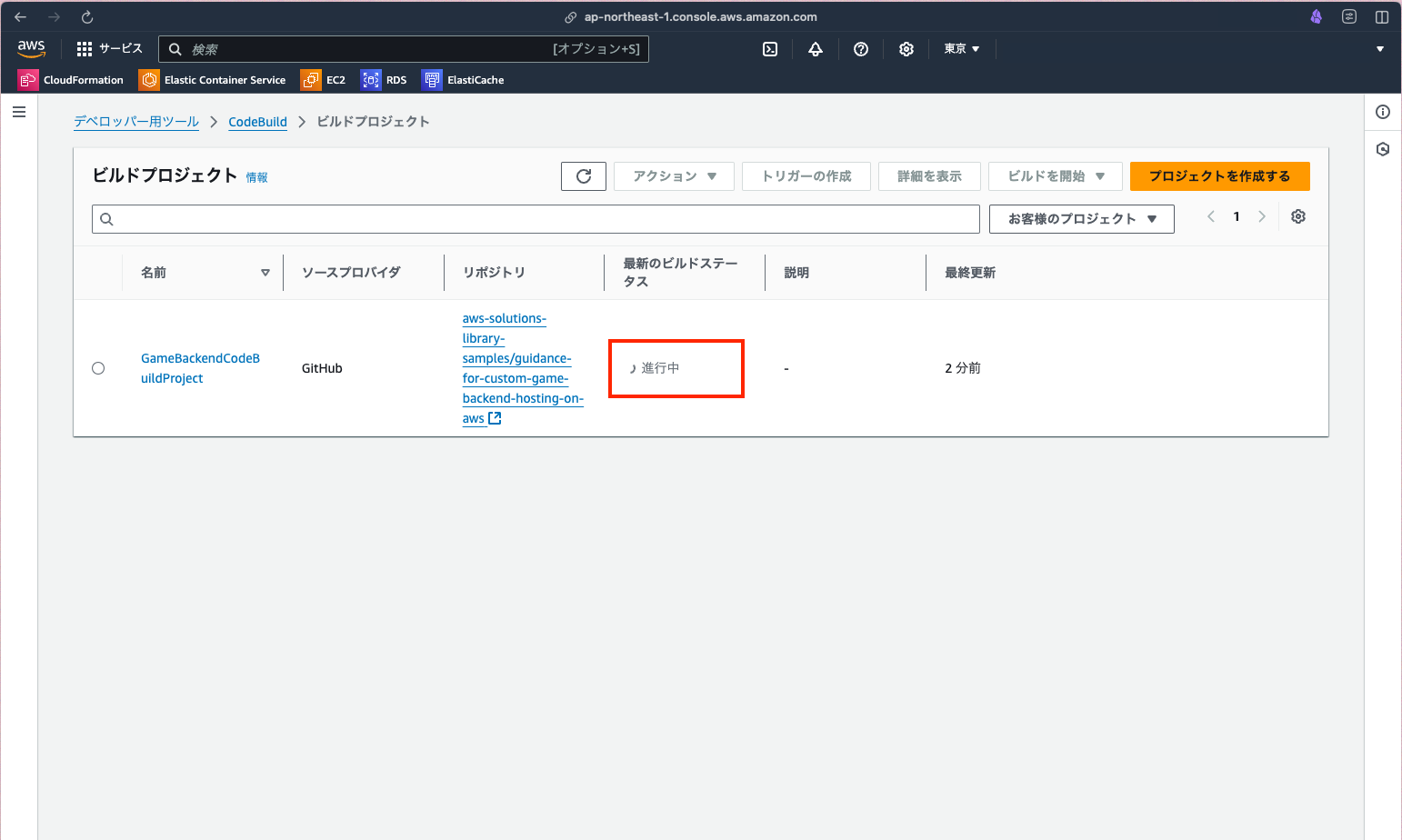This screenshot has height=840, width=1402.
Task: Open the ElastiCache shortcut
Action: 463,80
